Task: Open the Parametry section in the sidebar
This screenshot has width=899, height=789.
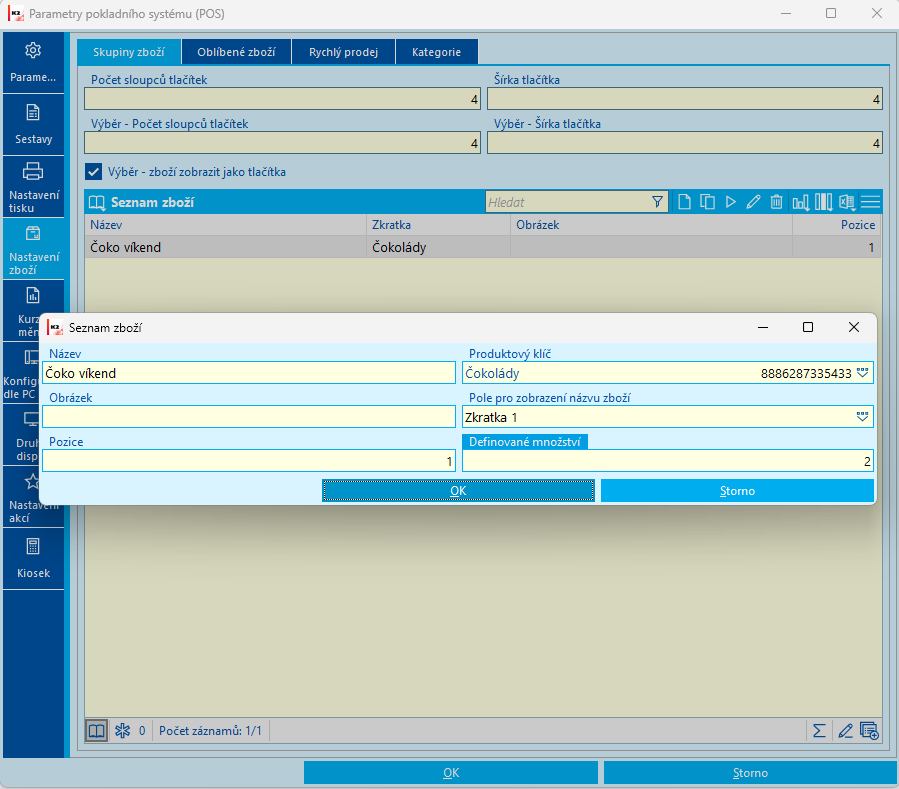Action: [x=33, y=63]
